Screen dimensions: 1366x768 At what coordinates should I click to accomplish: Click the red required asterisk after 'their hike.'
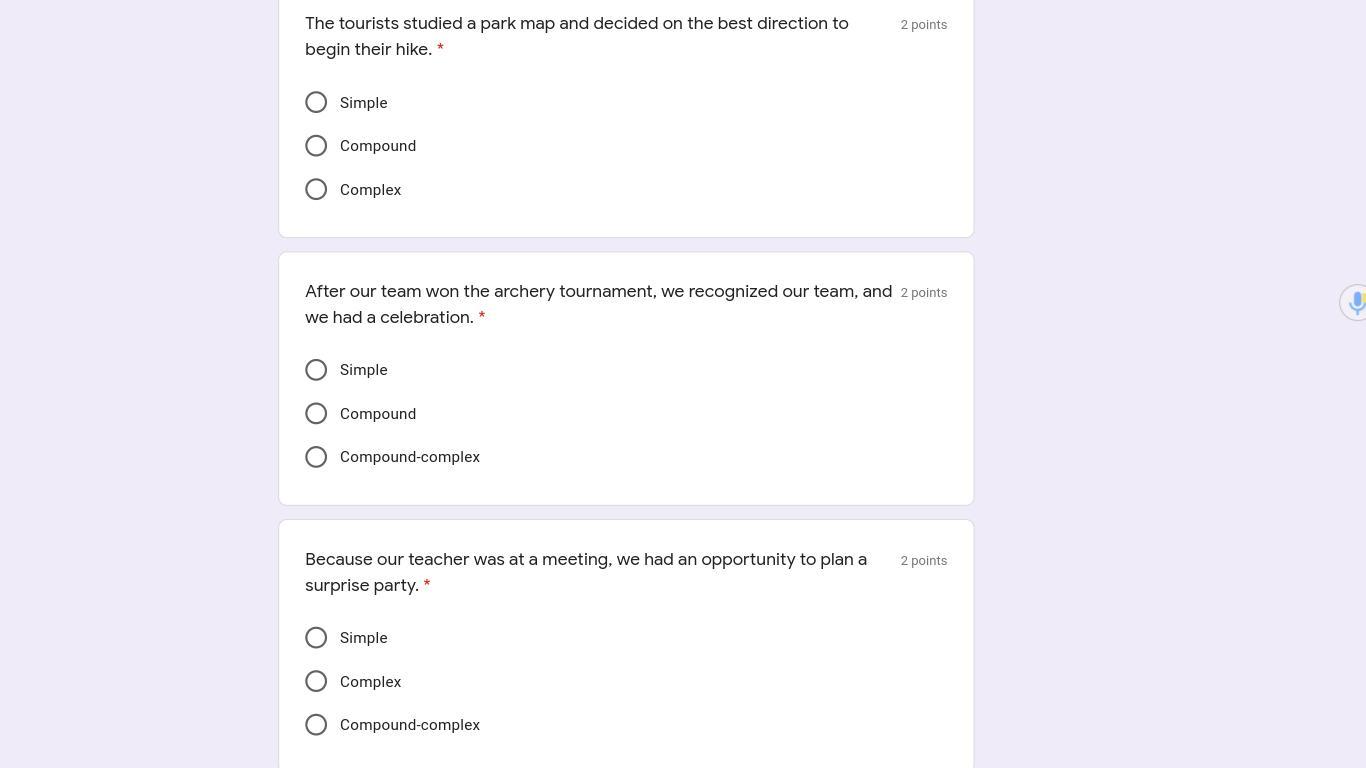(440, 49)
